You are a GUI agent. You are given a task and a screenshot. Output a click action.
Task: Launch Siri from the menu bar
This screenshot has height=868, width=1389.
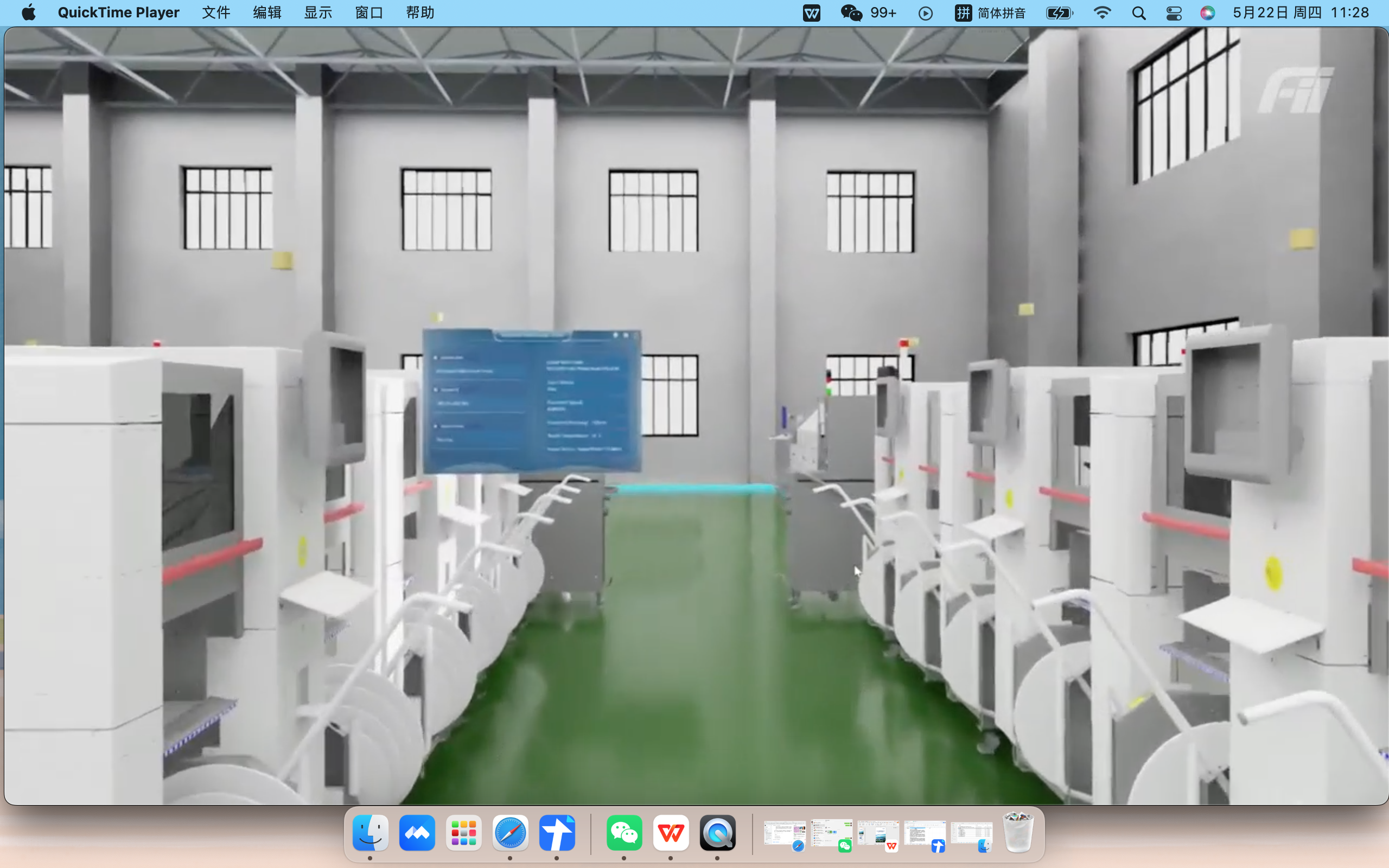click(1208, 12)
